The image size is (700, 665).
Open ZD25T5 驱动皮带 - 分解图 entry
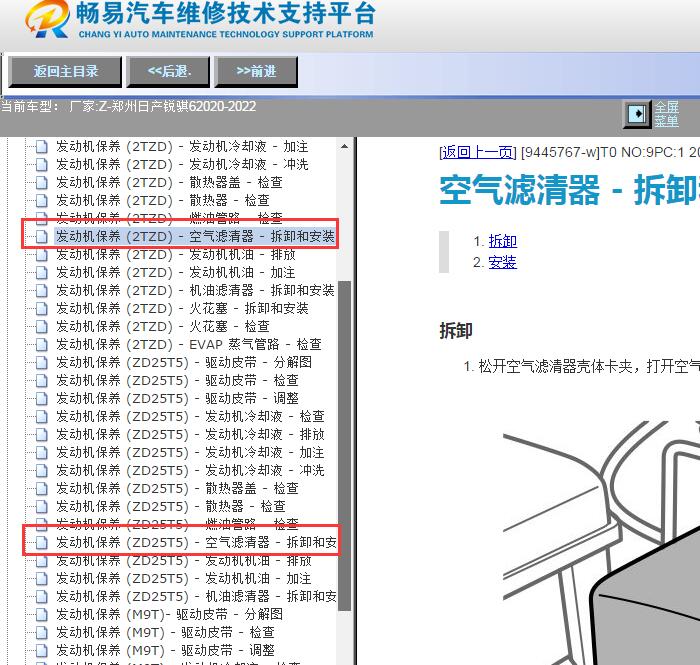pyautogui.click(x=183, y=362)
